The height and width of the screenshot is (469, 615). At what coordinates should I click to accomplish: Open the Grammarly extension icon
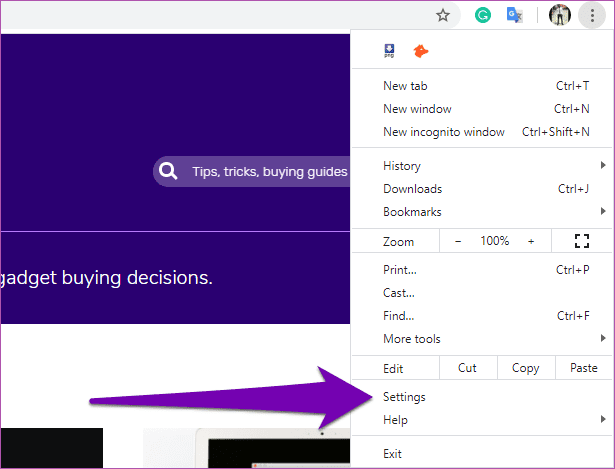tap(483, 16)
